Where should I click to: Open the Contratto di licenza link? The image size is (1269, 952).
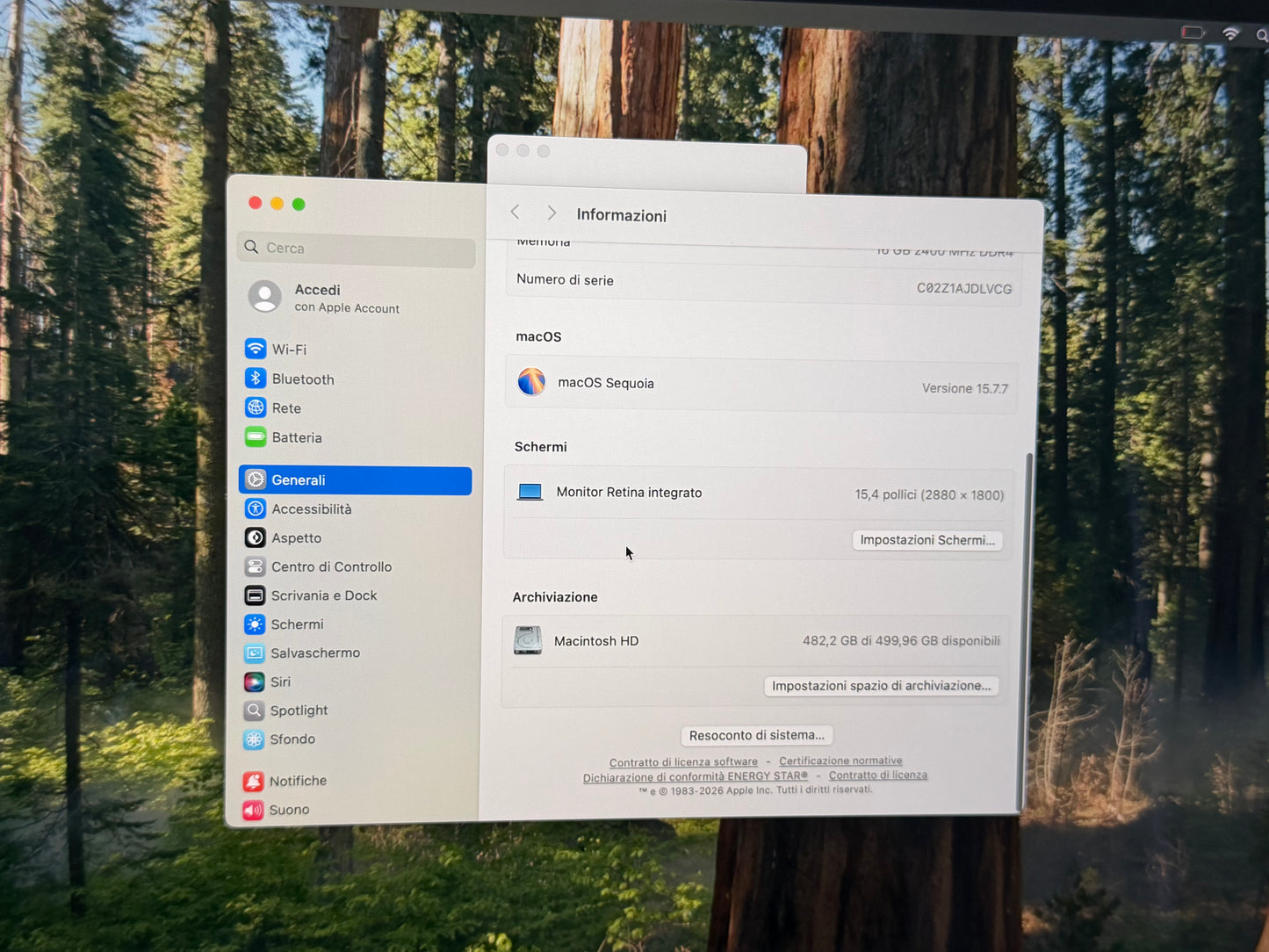(878, 775)
